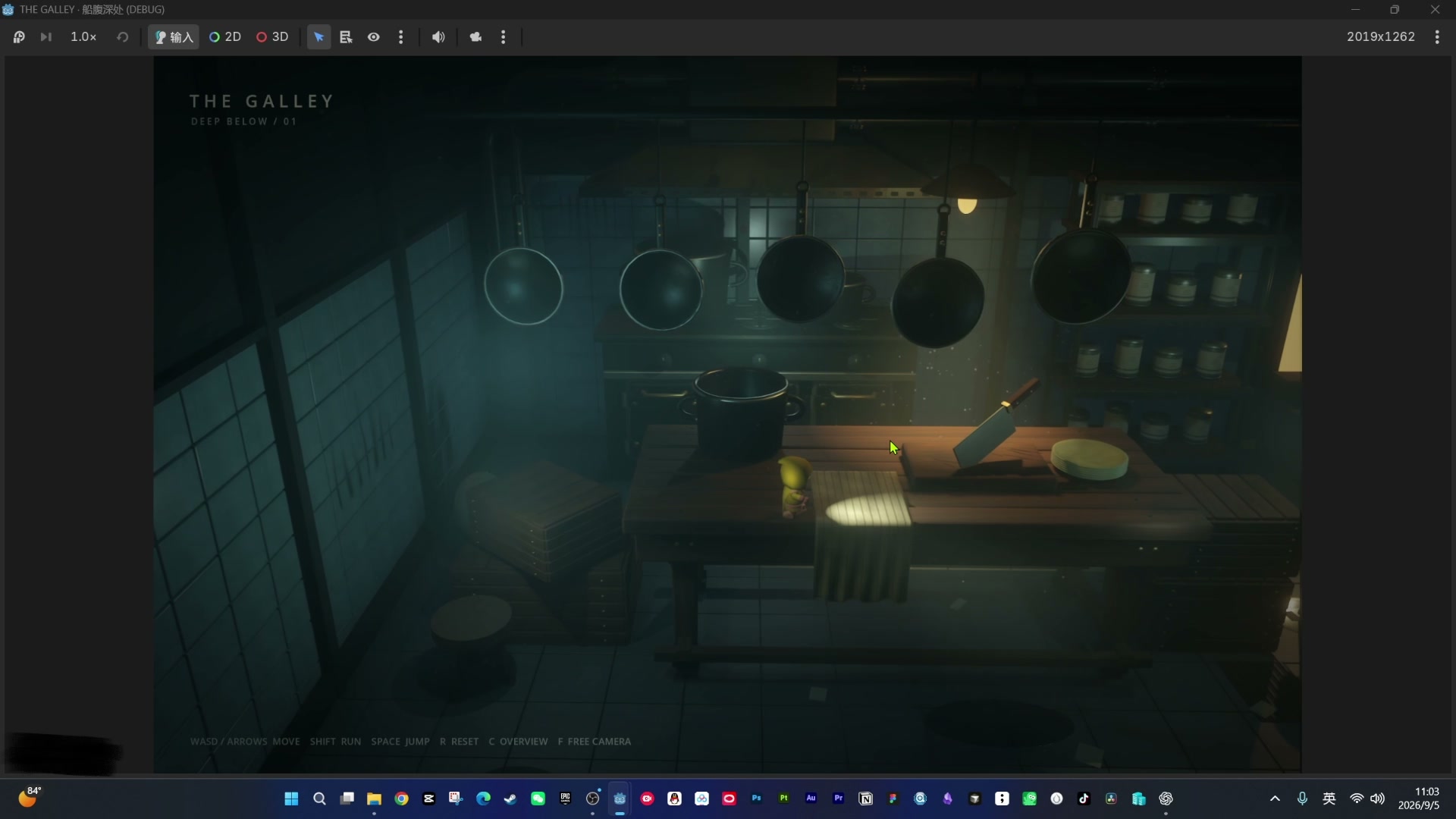Screen dimensions: 1456x819
Task: Click the SHIFT RUN hint text
Action: [335, 742]
